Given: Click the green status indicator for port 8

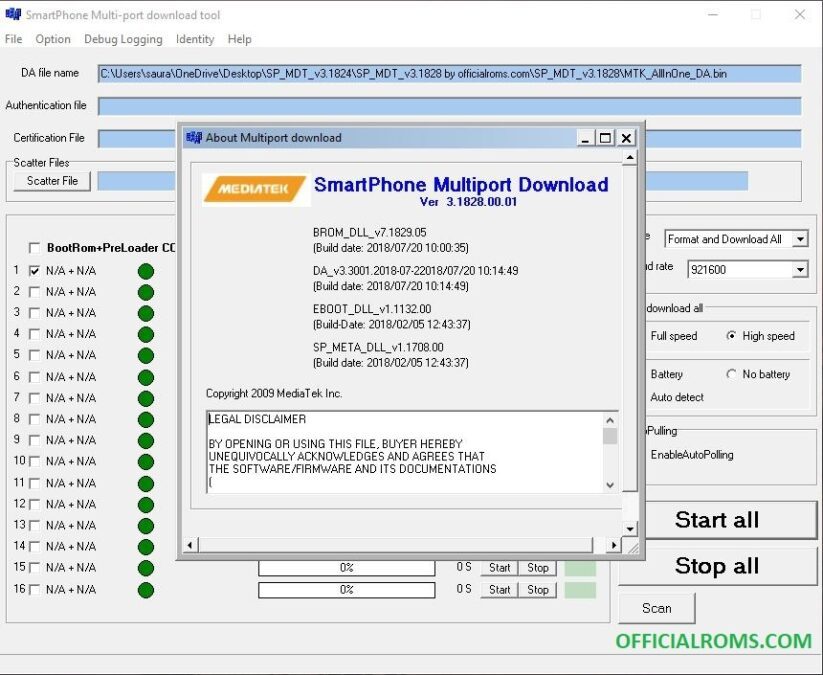Looking at the screenshot, I should [x=146, y=419].
